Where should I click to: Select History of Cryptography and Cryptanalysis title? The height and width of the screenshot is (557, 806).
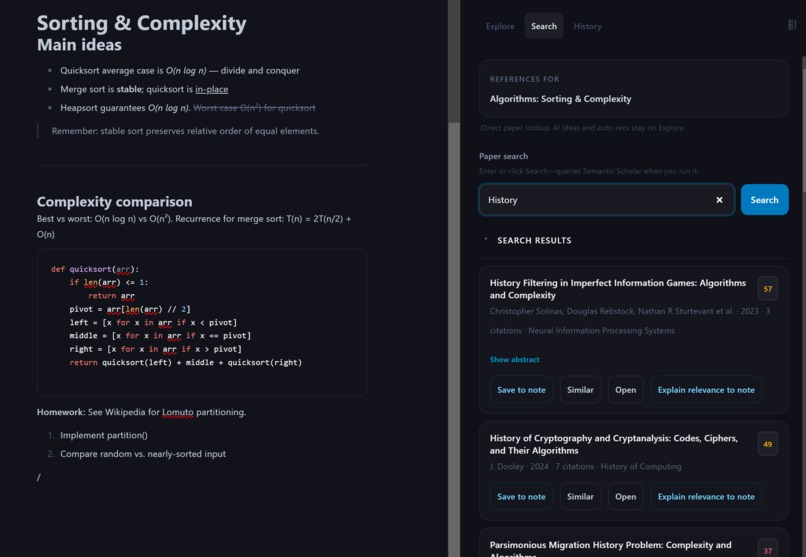point(613,444)
